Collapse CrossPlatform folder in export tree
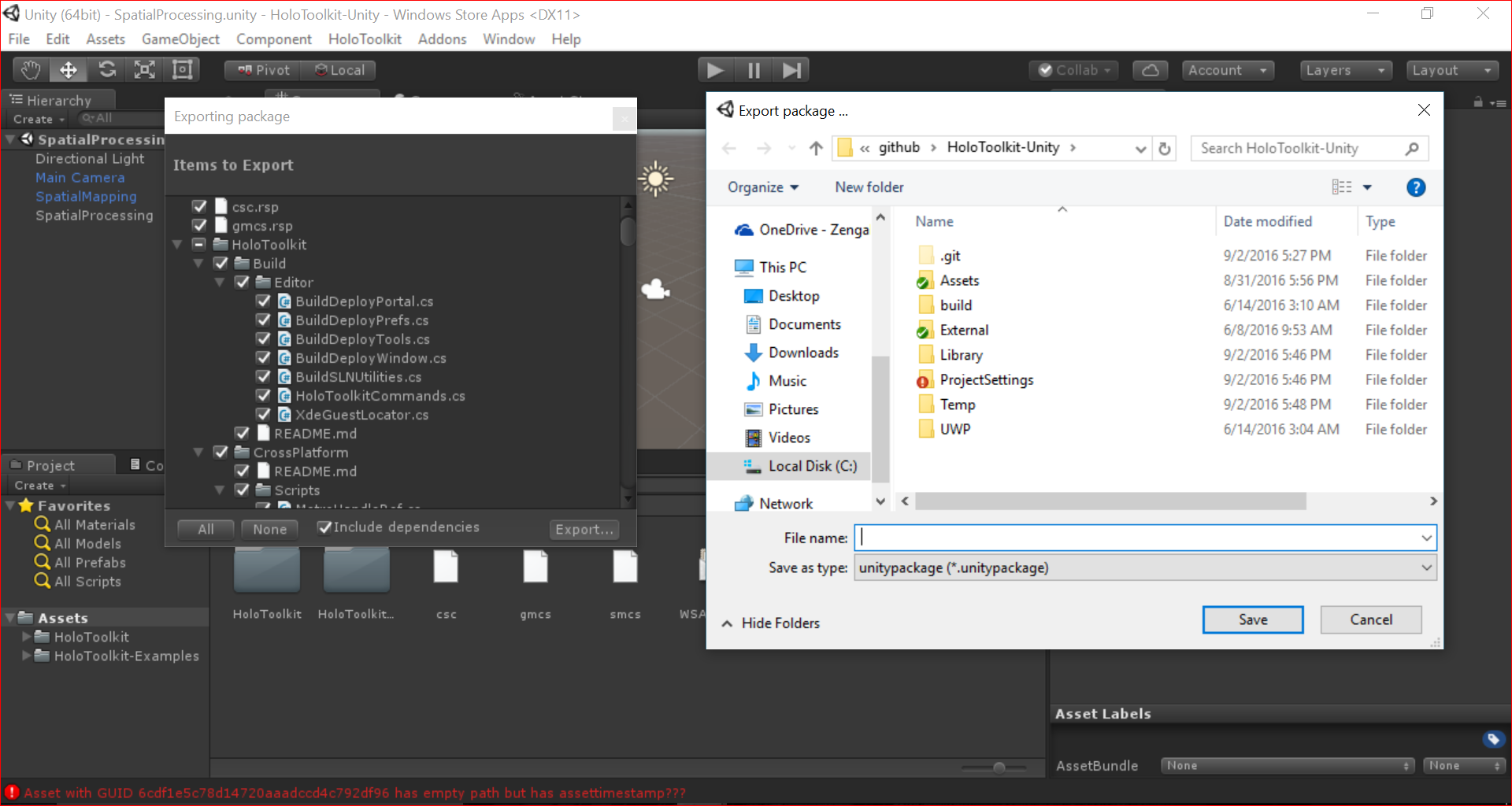The image size is (1512, 806). click(x=199, y=453)
